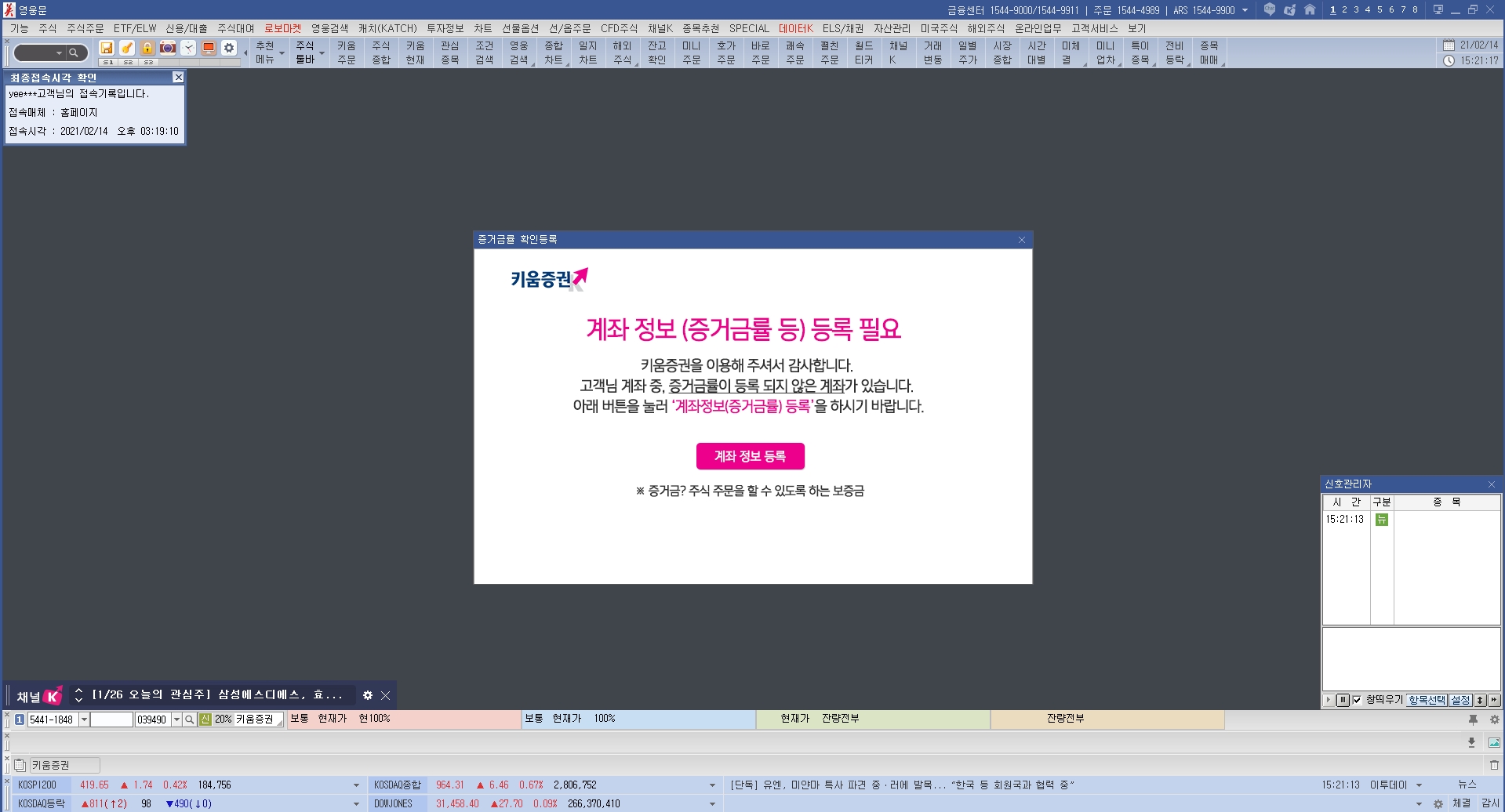Select the S2 saved screen slot

click(x=129, y=62)
